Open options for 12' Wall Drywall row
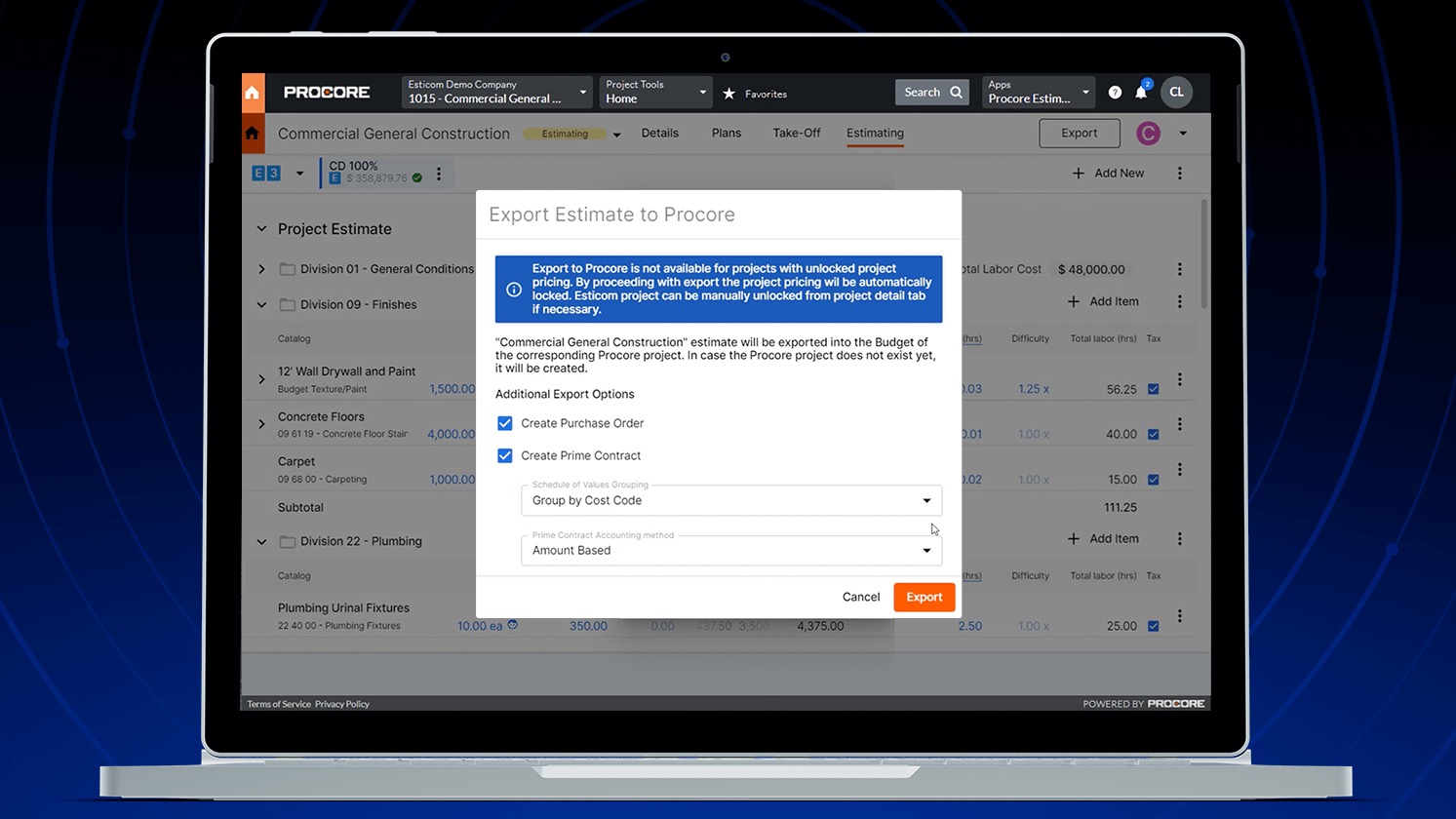This screenshot has height=819, width=1456. [x=1180, y=379]
